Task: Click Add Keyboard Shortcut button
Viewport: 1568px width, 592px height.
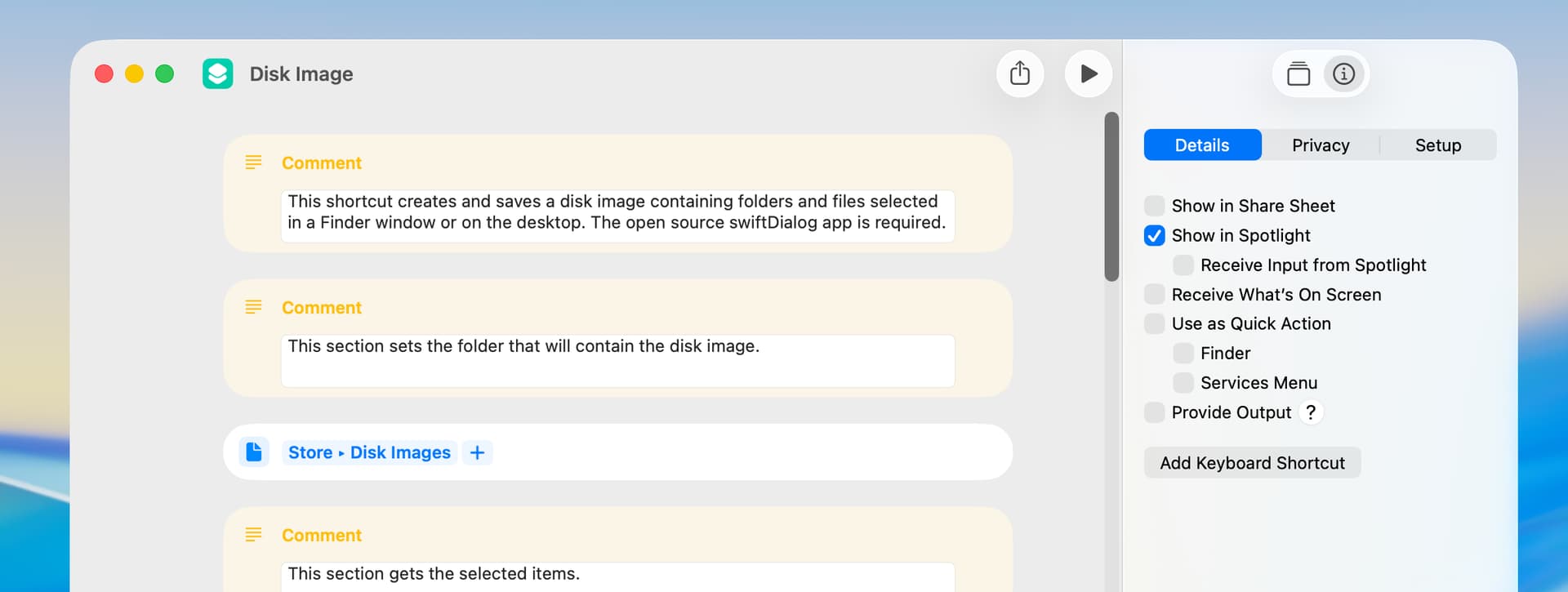Action: pos(1252,463)
